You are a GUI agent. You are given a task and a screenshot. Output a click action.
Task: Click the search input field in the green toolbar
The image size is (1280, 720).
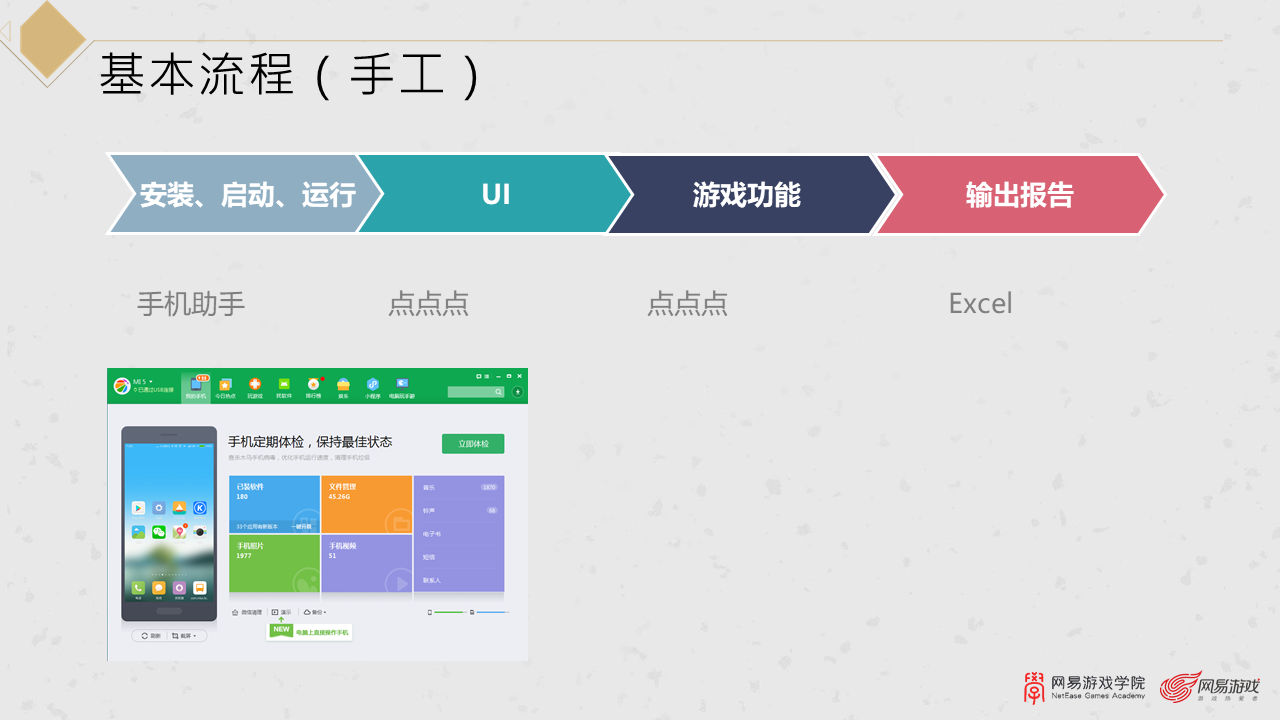472,391
